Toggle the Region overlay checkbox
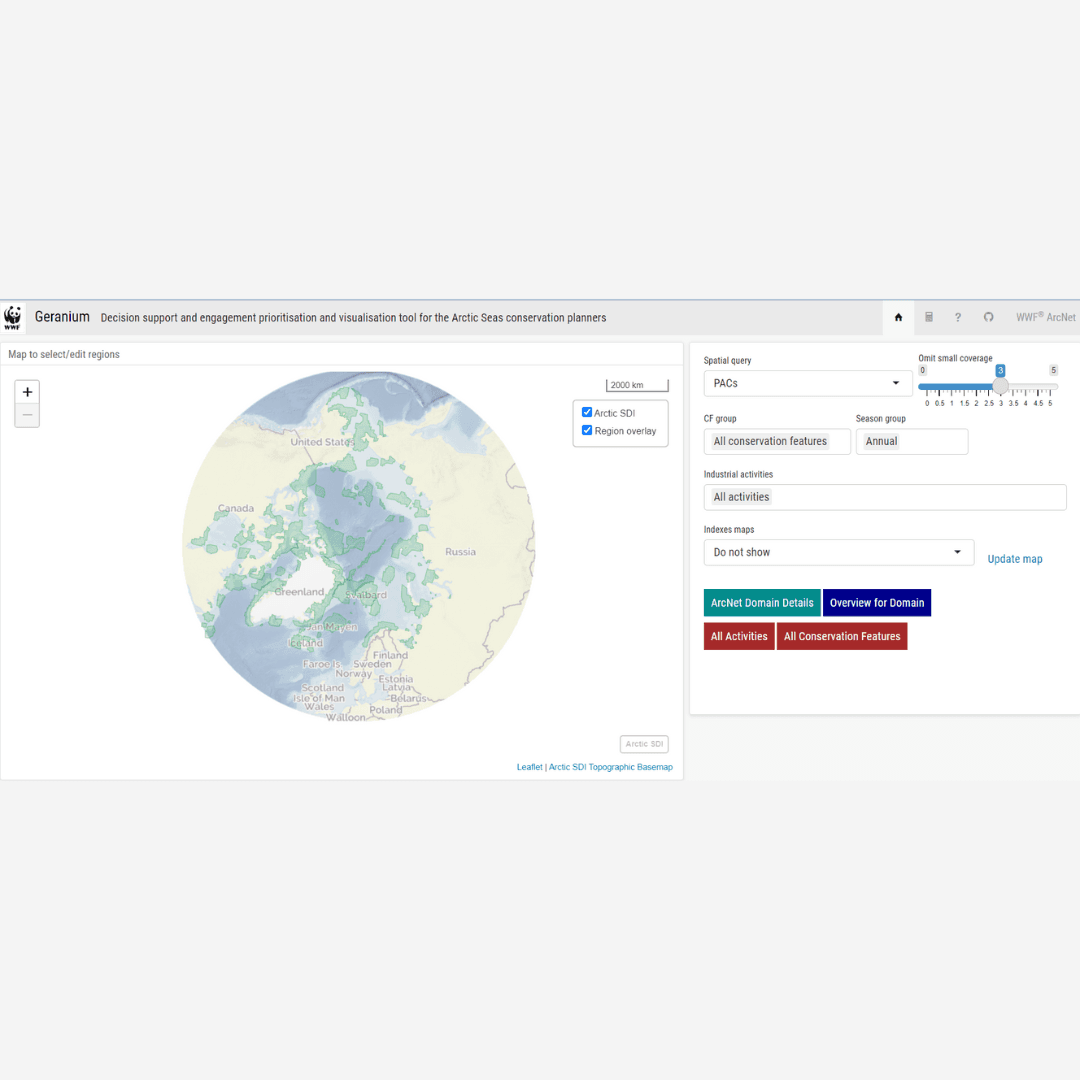1080x1080 pixels. coord(587,431)
